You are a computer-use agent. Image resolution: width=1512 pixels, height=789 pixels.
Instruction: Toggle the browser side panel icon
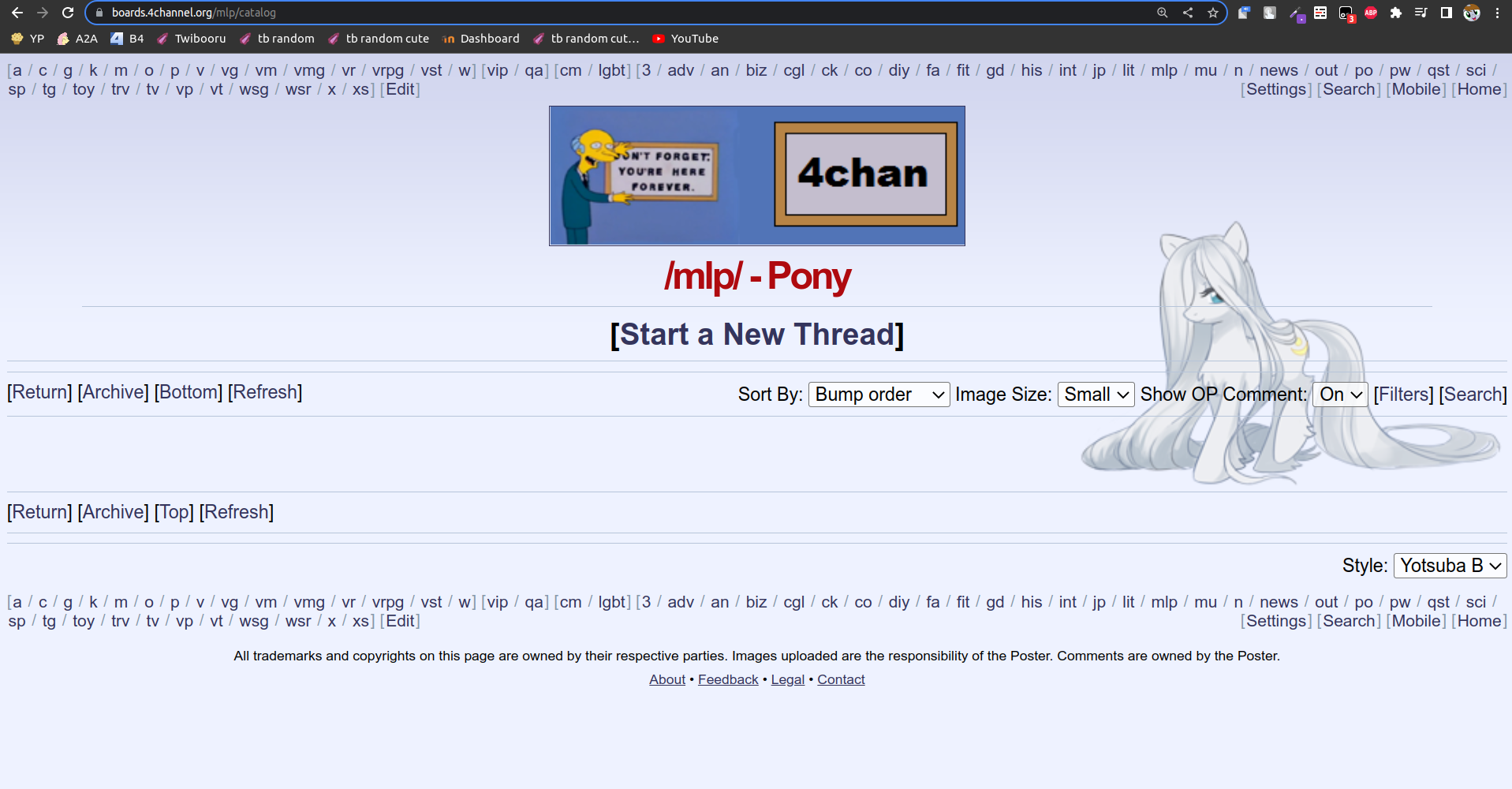1447,13
